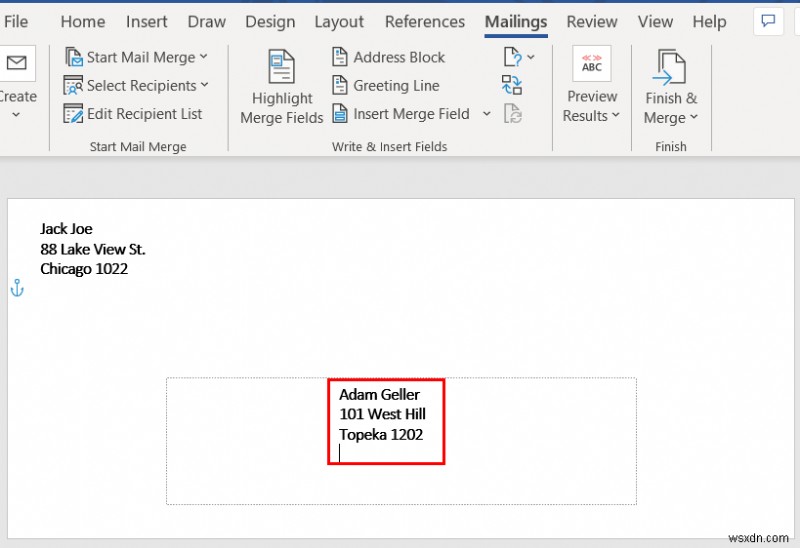Click the Select Recipients icon
This screenshot has width=800, height=548.
73,85
